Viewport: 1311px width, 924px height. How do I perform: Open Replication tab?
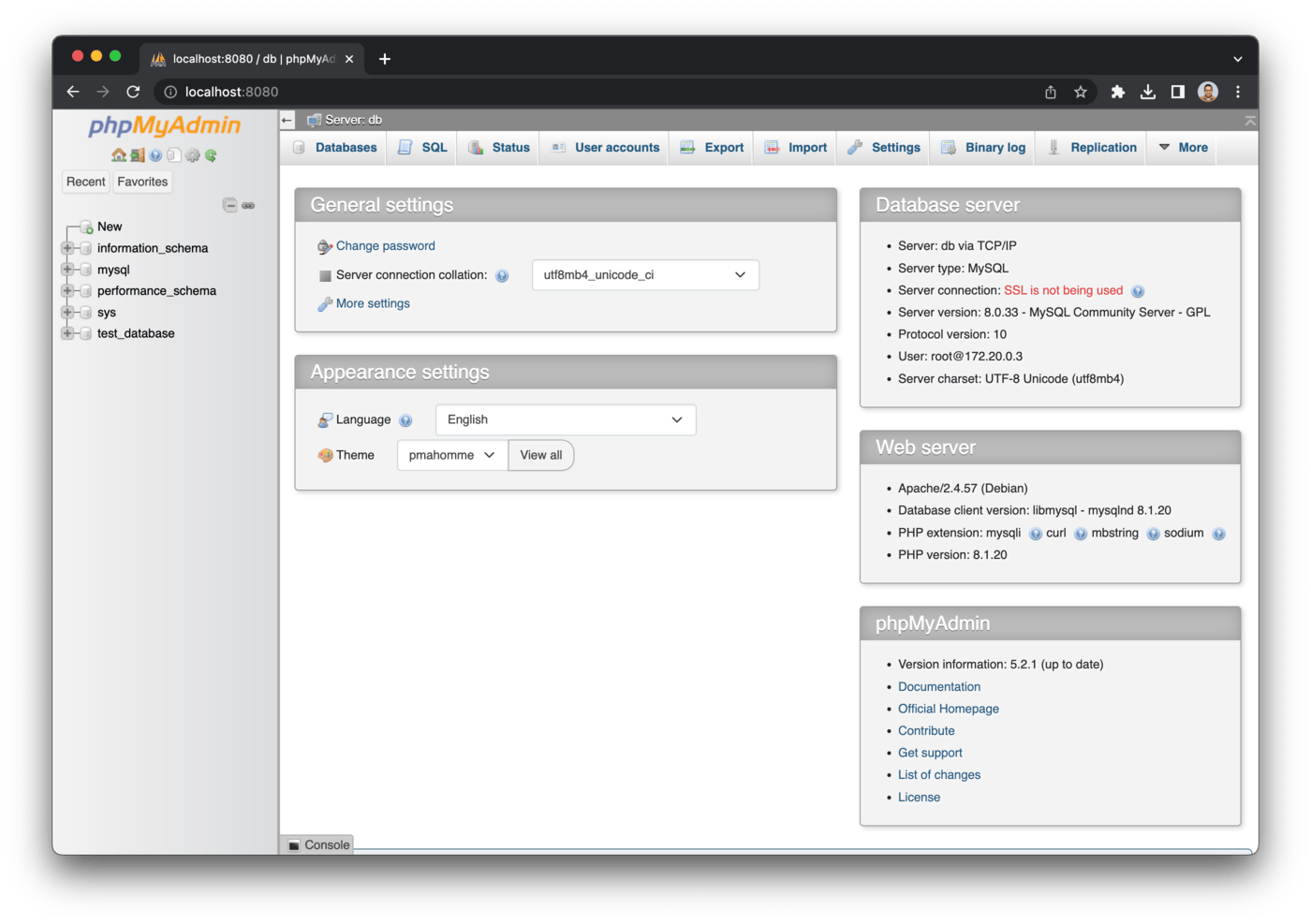click(1092, 148)
